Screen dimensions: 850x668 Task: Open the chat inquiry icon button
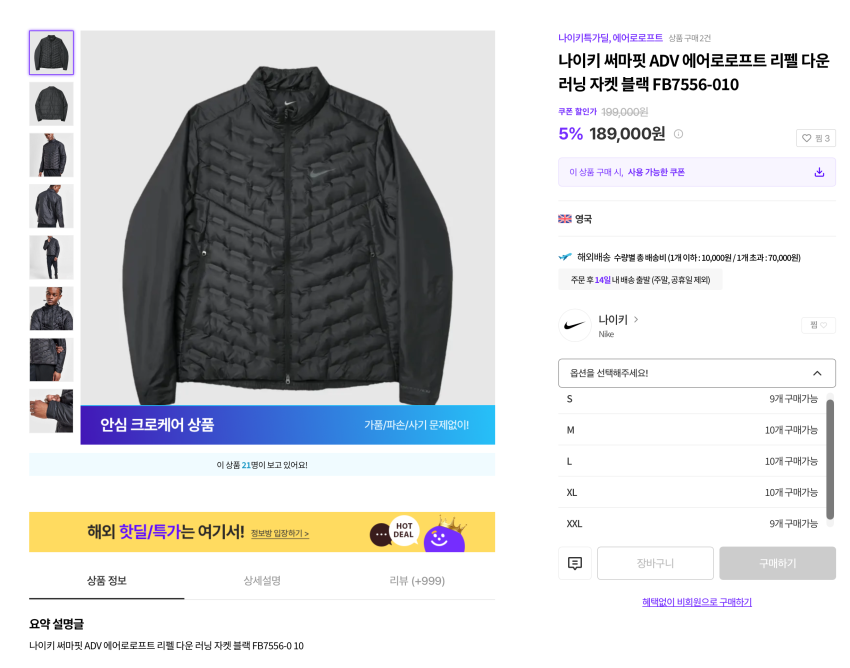575,563
